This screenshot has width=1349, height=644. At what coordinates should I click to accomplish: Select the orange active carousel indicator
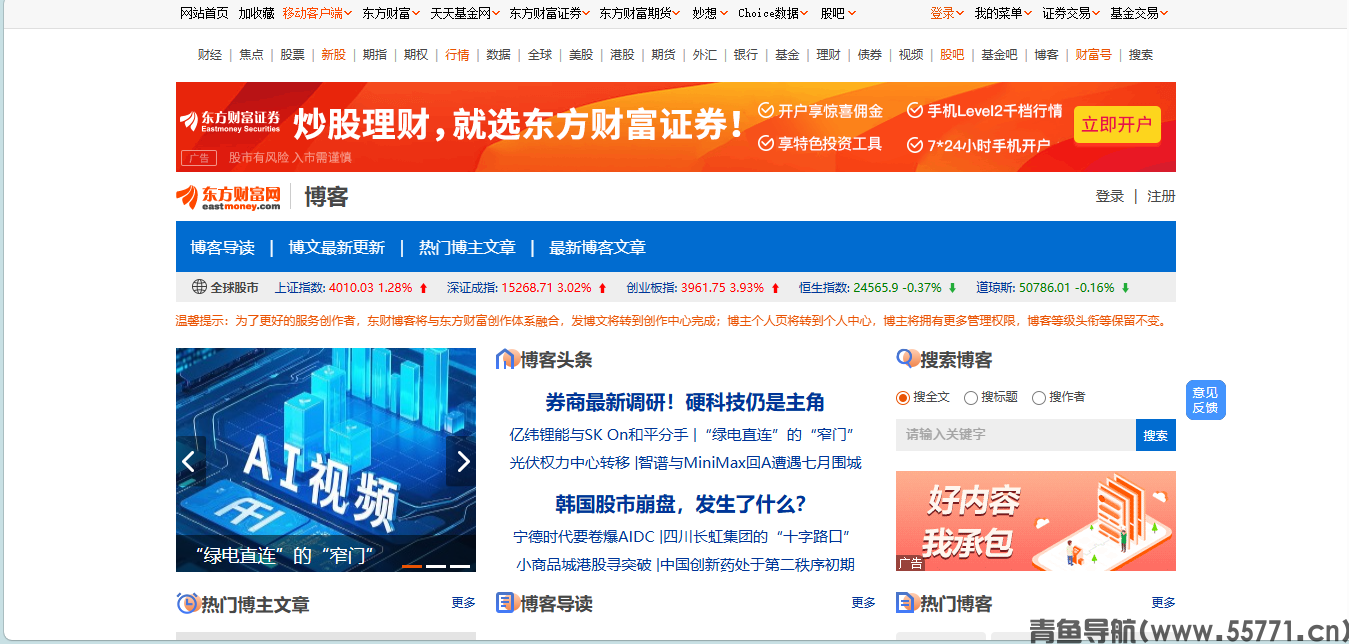pyautogui.click(x=412, y=566)
